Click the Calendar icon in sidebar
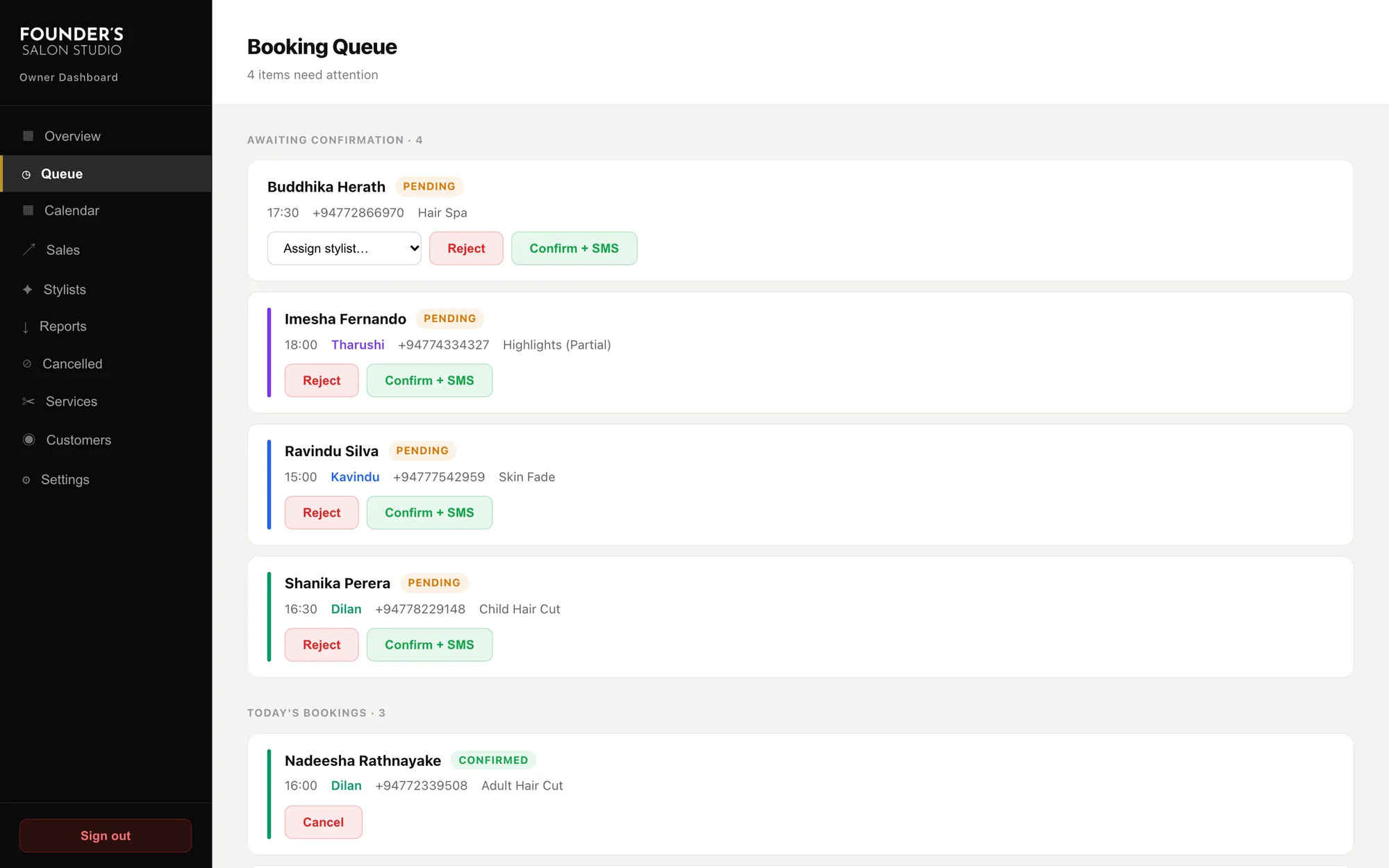The width and height of the screenshot is (1389, 868). coord(28,210)
